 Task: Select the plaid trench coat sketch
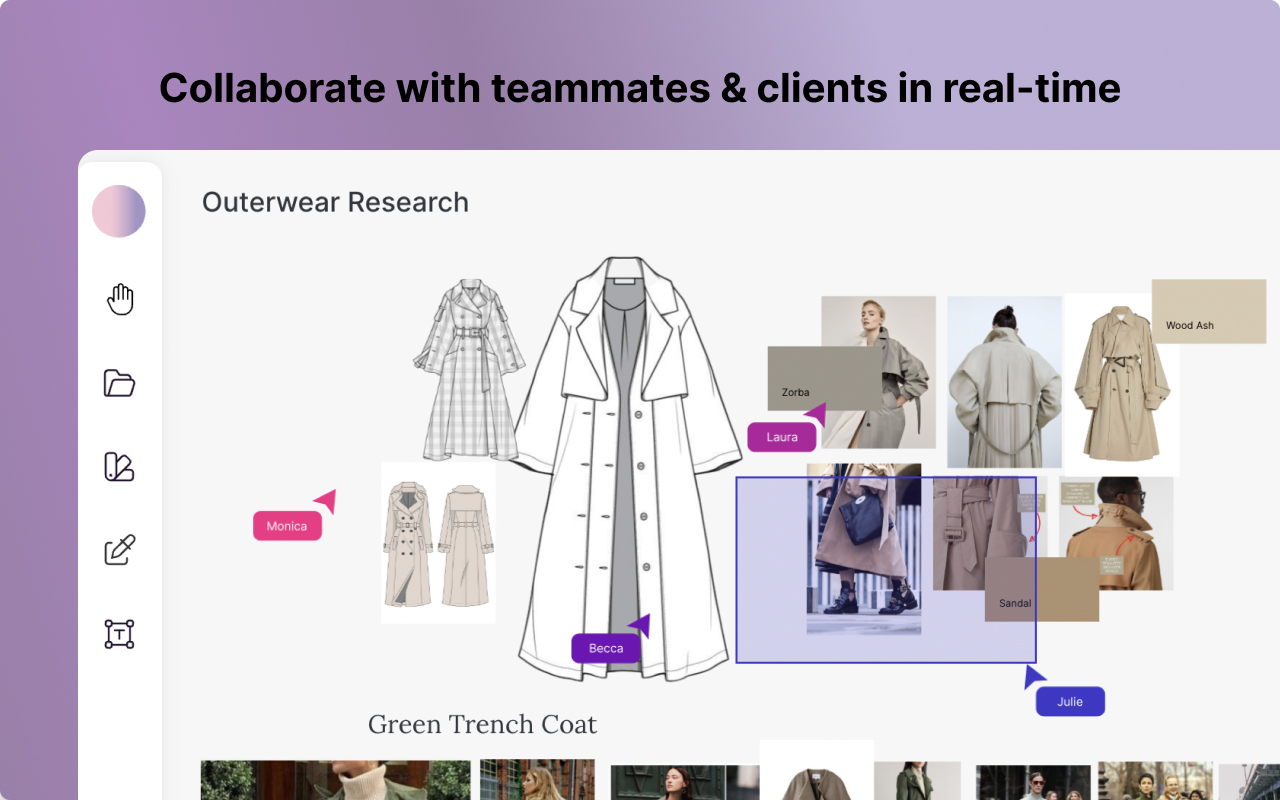click(466, 370)
